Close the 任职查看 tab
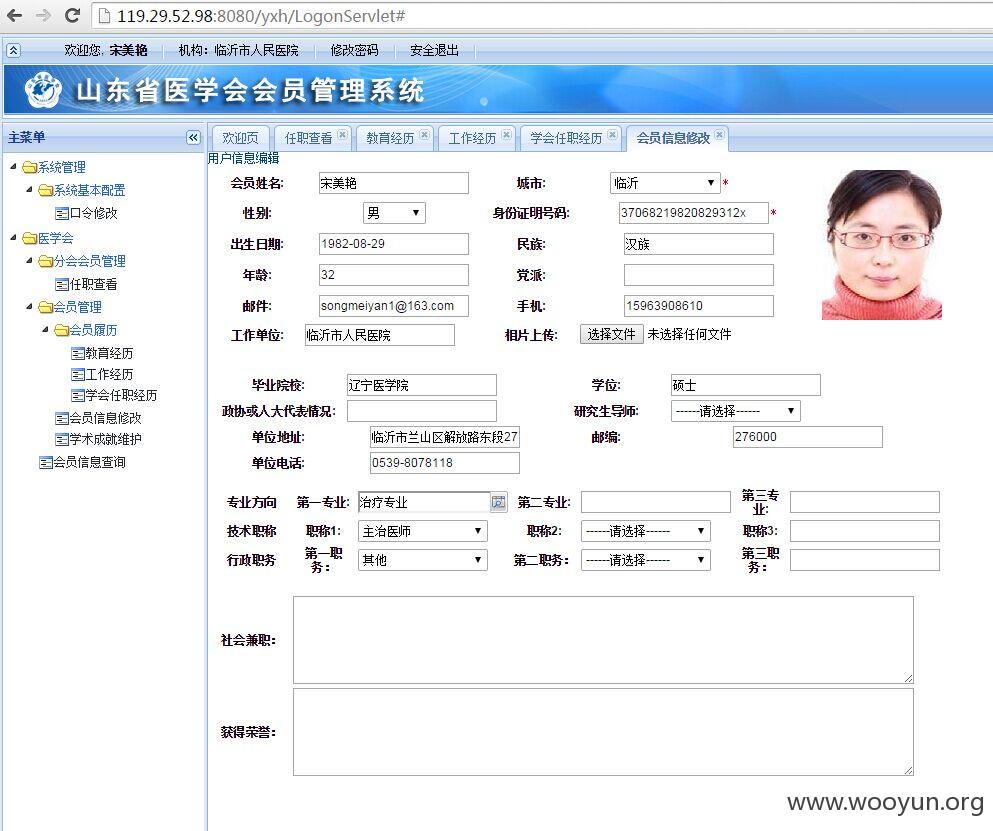Image resolution: width=993 pixels, height=831 pixels. tap(342, 134)
